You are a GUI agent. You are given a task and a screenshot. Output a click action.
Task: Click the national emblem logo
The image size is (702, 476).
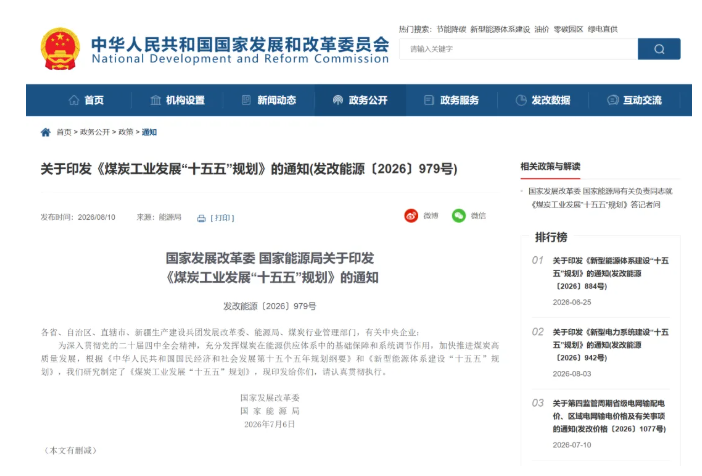(x=60, y=49)
